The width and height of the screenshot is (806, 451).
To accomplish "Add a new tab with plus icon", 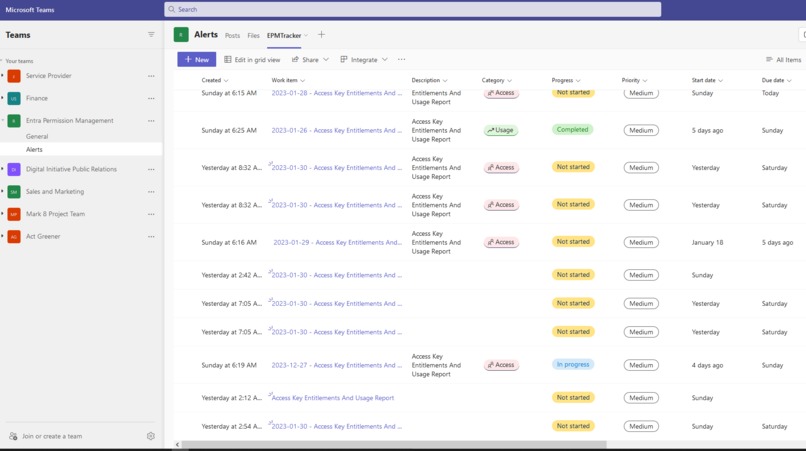I will point(321,34).
